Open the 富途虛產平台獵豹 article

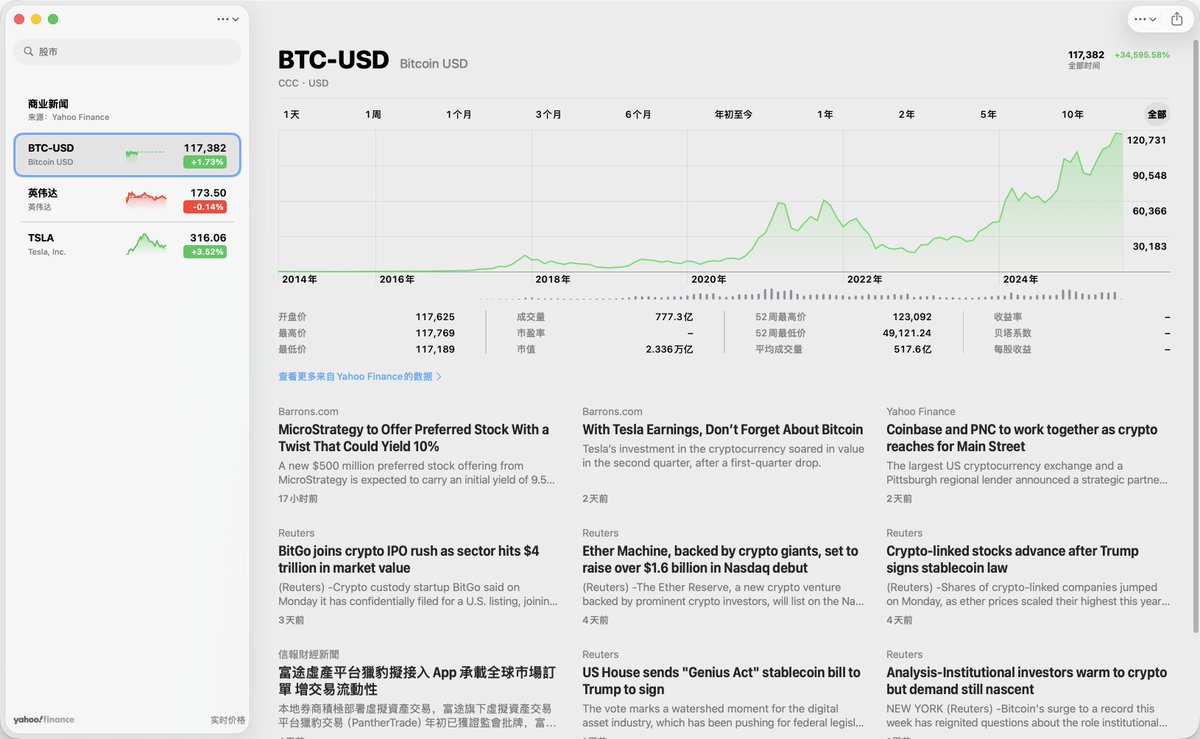point(418,693)
